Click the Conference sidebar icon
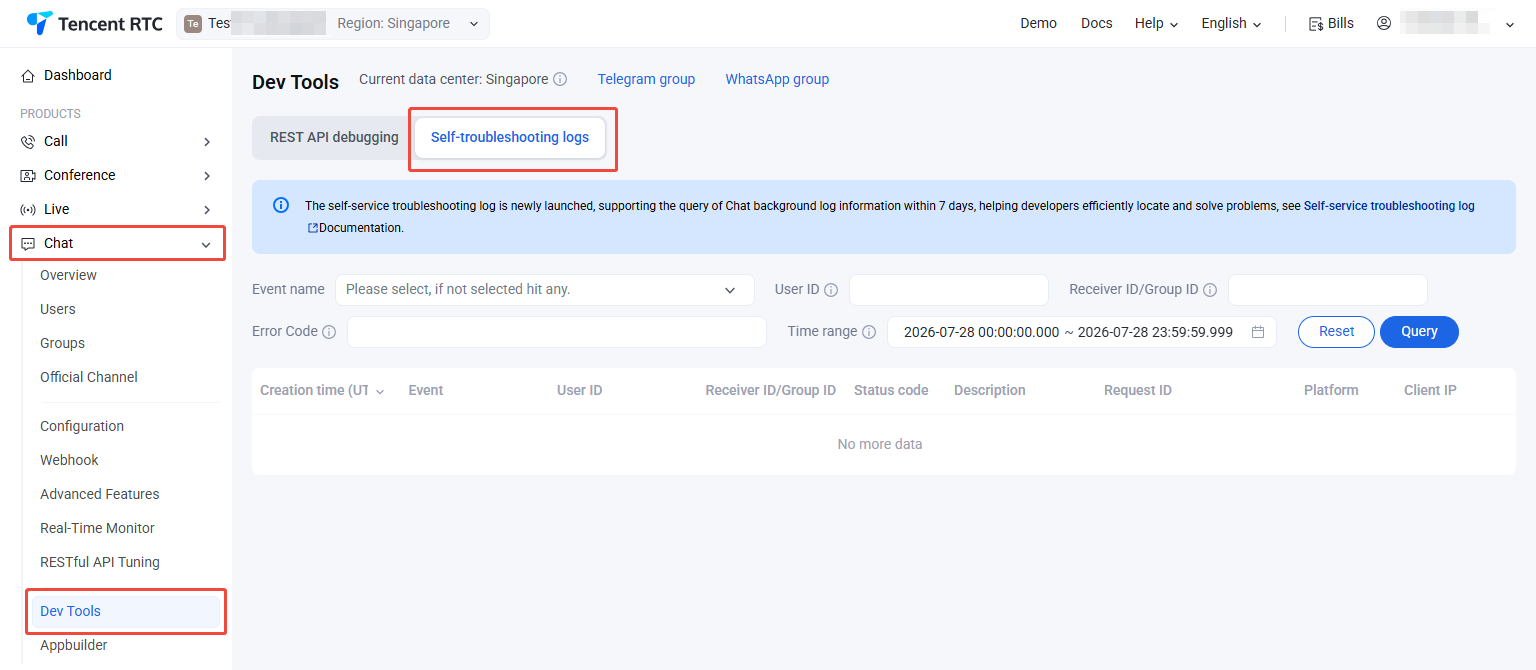This screenshot has height=670, width=1536. click(x=28, y=176)
